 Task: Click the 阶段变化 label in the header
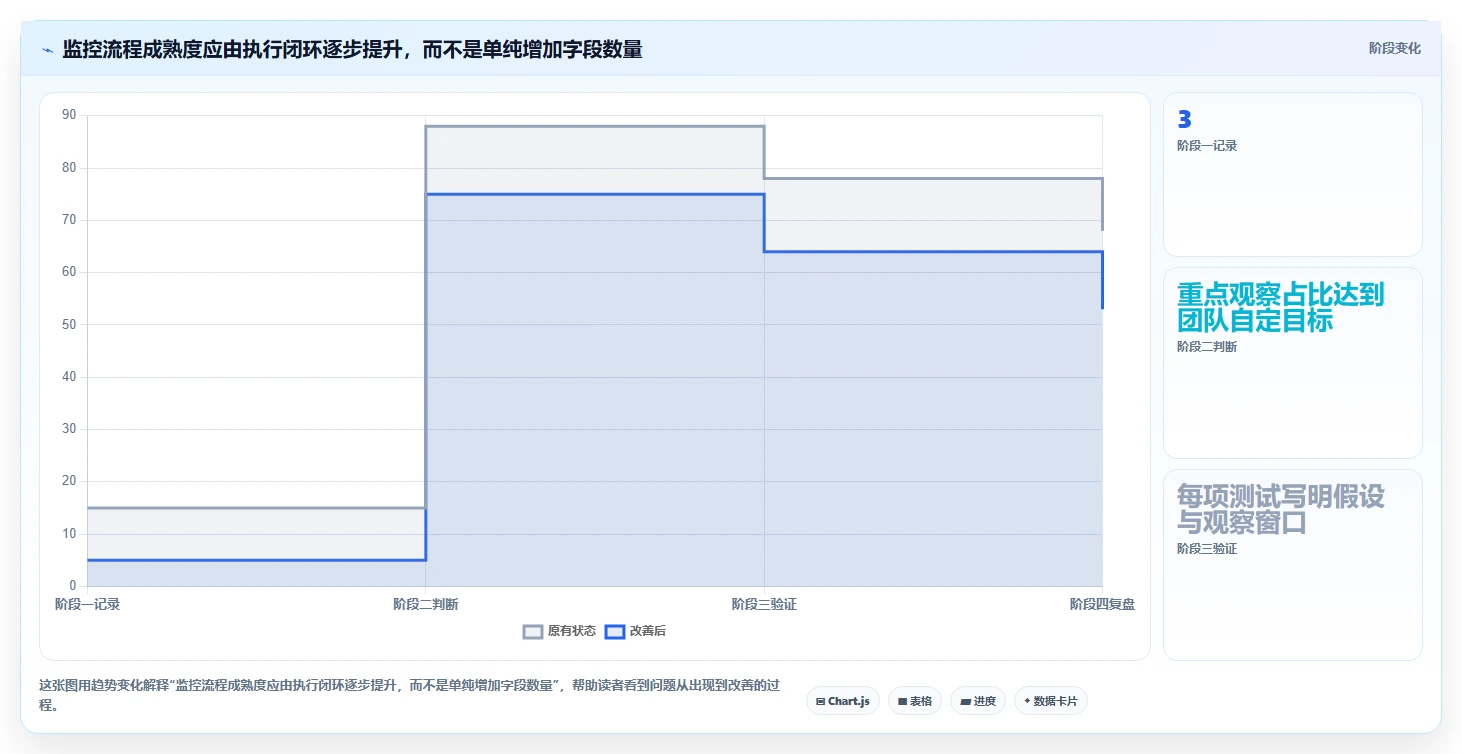[1394, 49]
